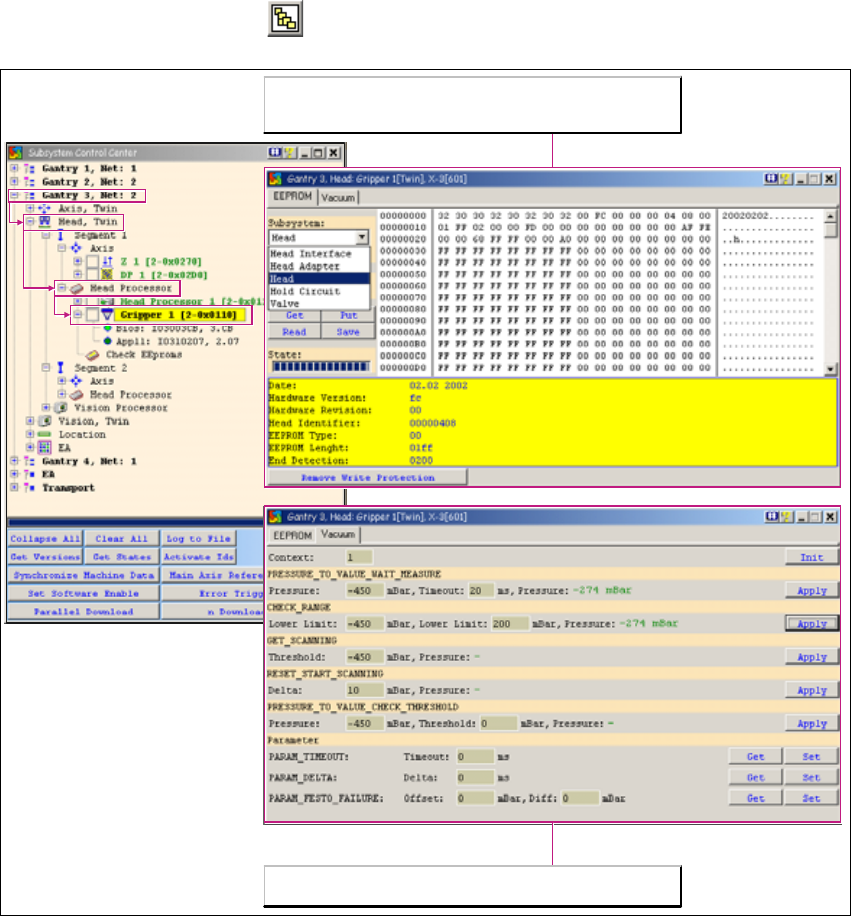851x916 pixels.
Task: Click the DP 1 node icon
Action: coord(107,275)
